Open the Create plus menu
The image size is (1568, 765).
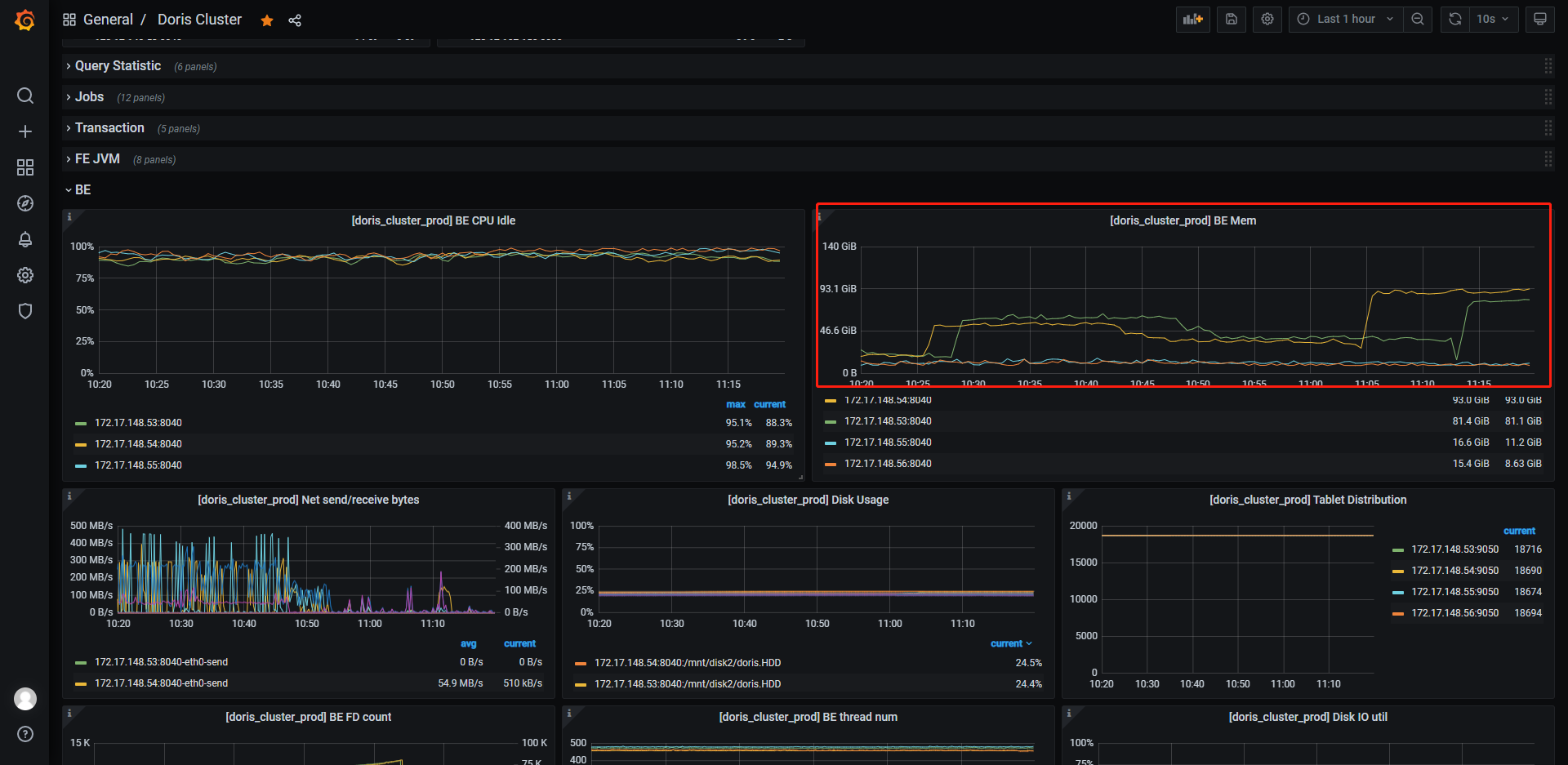click(x=25, y=131)
